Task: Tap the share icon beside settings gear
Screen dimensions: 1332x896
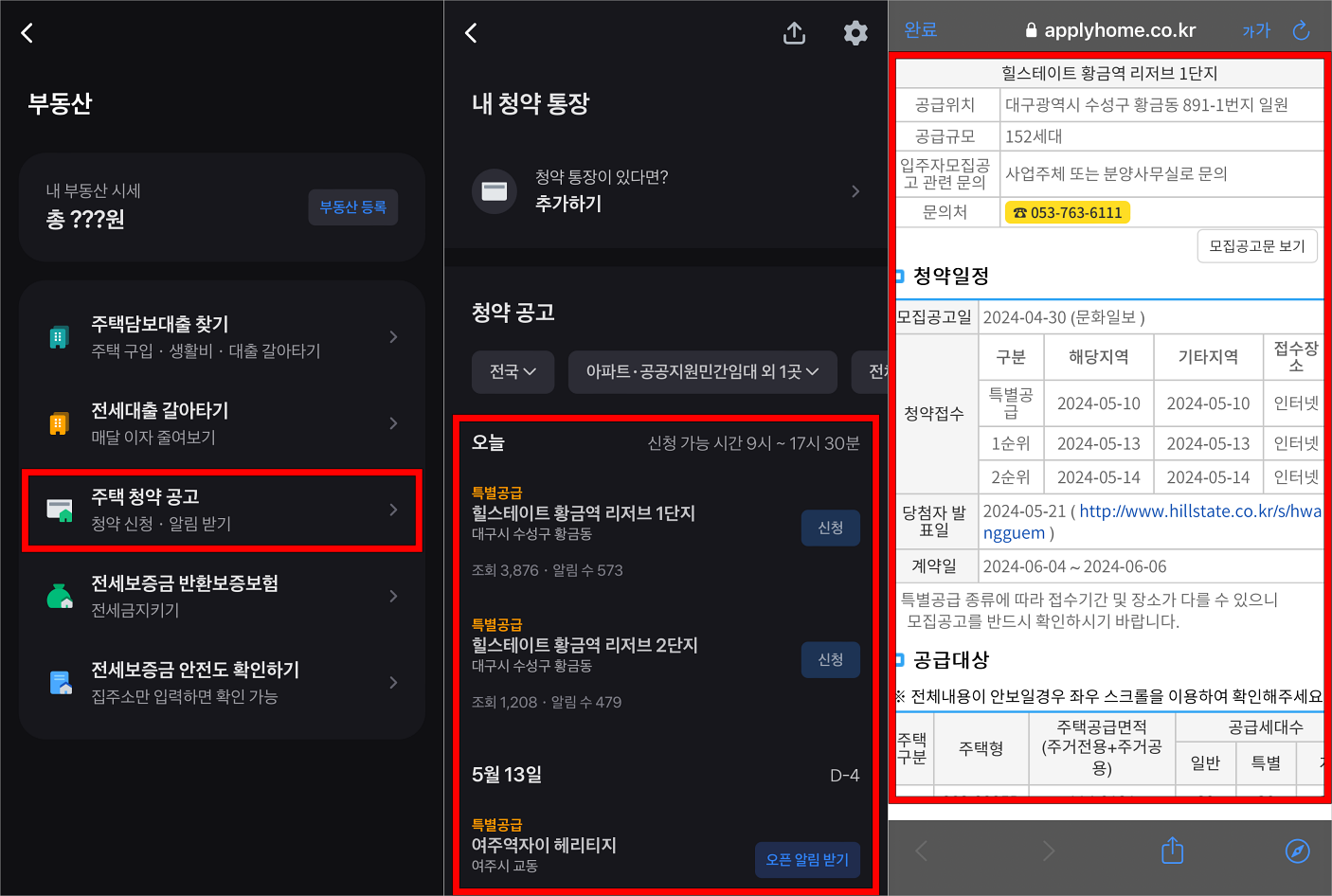Action: [795, 33]
